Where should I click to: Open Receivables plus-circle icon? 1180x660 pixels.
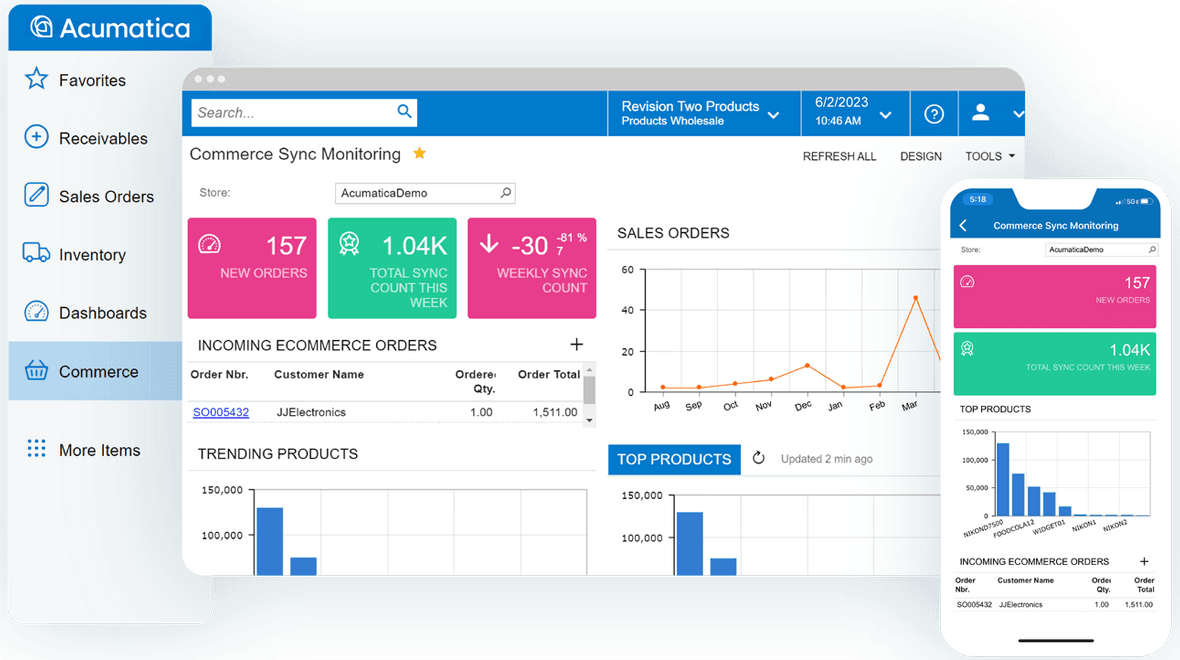(x=36, y=137)
